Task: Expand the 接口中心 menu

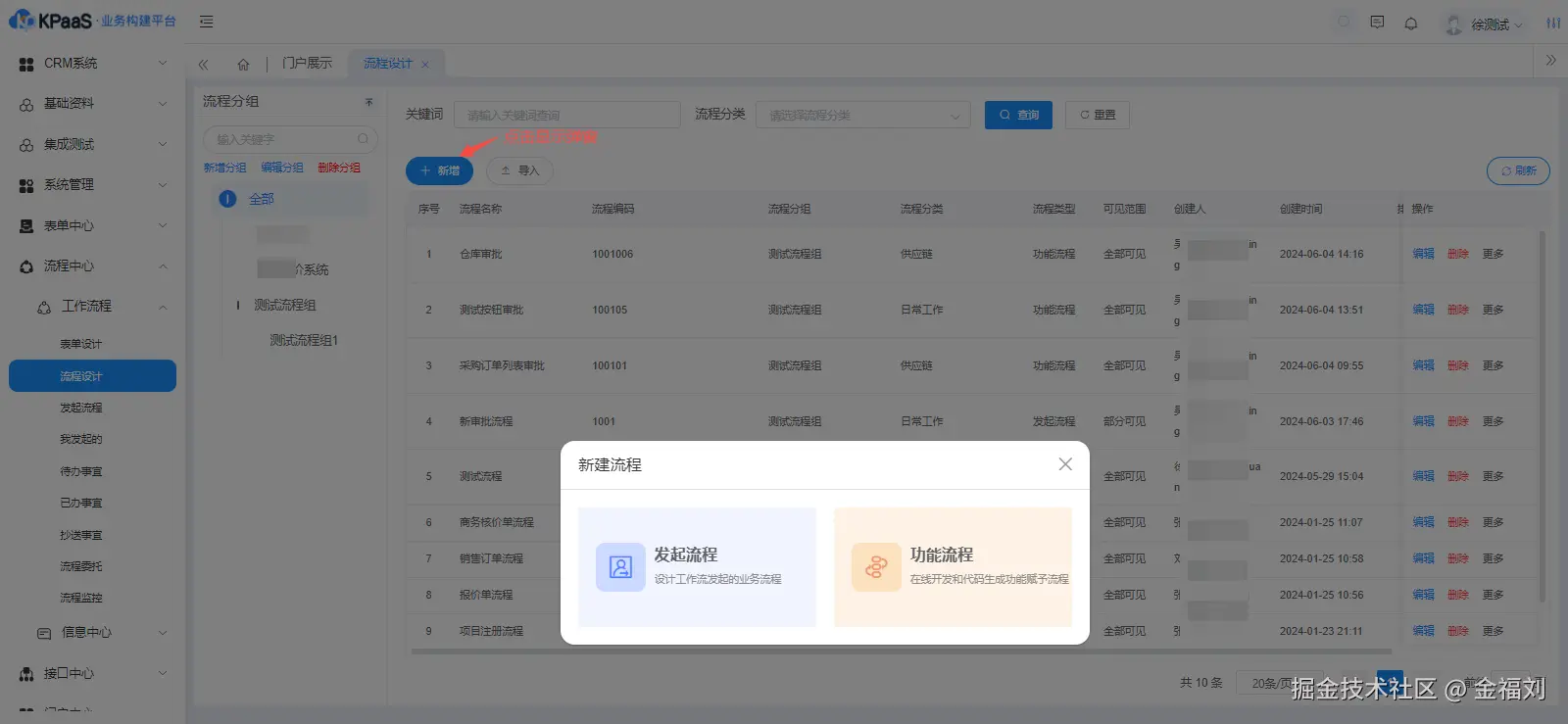Action: pyautogui.click(x=93, y=673)
